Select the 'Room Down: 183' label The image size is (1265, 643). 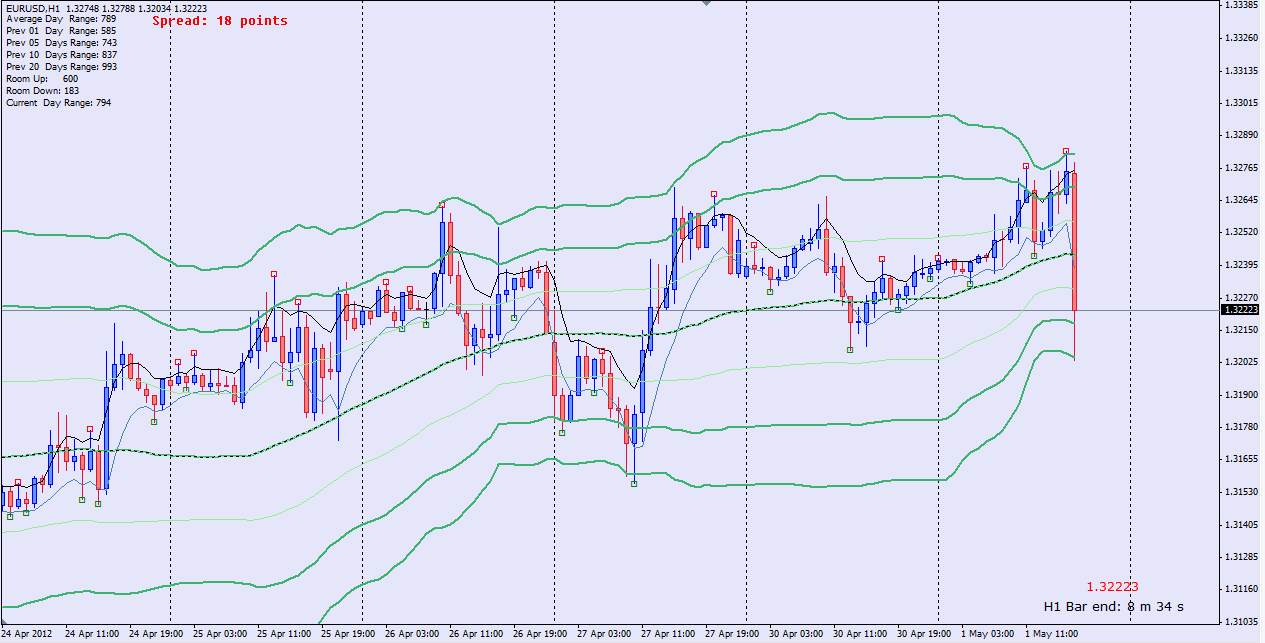(42, 91)
